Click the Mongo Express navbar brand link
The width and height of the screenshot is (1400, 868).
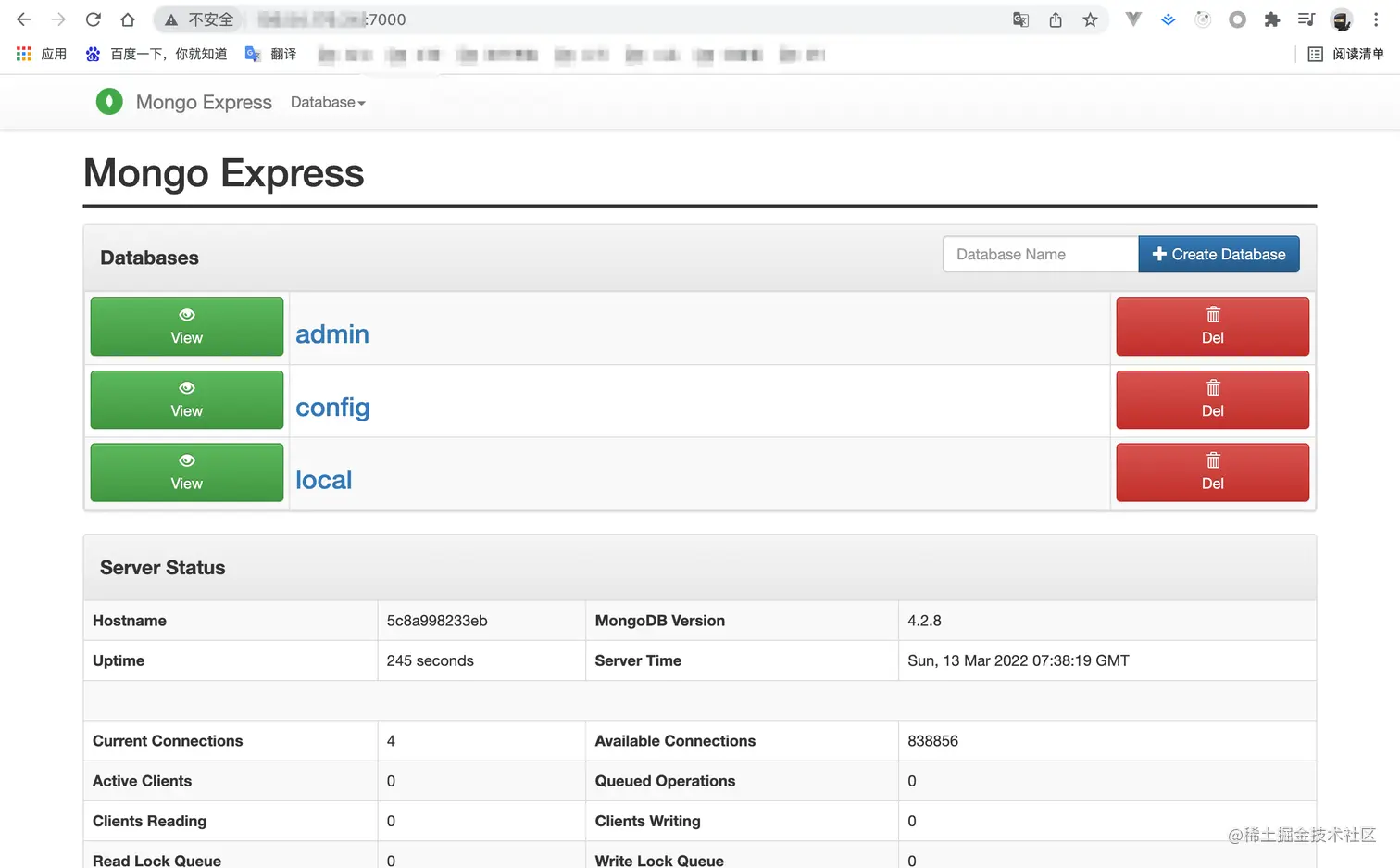pyautogui.click(x=204, y=102)
